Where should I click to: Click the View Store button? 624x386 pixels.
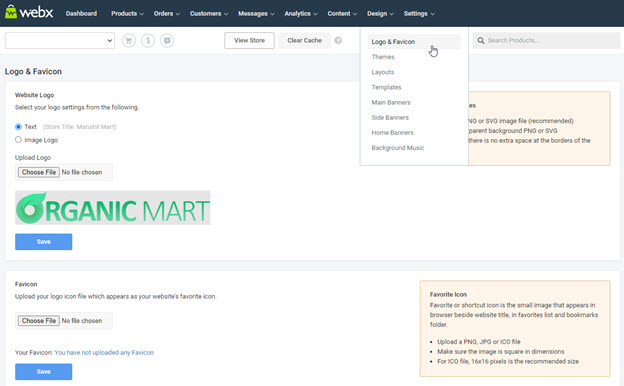[249, 41]
